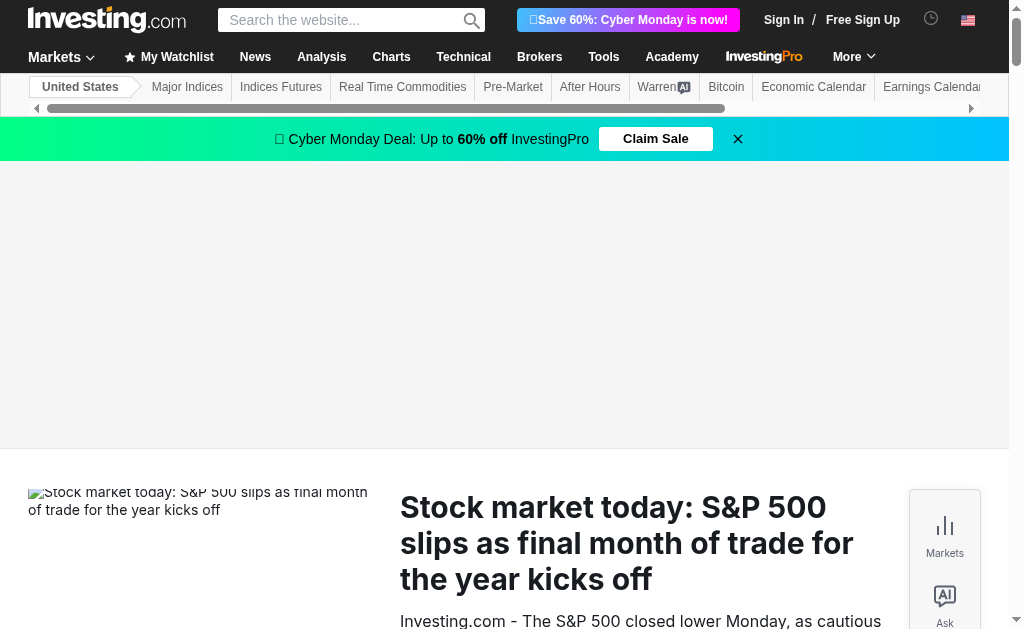1024x629 pixels.
Task: Open the InvestingPro logo link
Action: 764,57
